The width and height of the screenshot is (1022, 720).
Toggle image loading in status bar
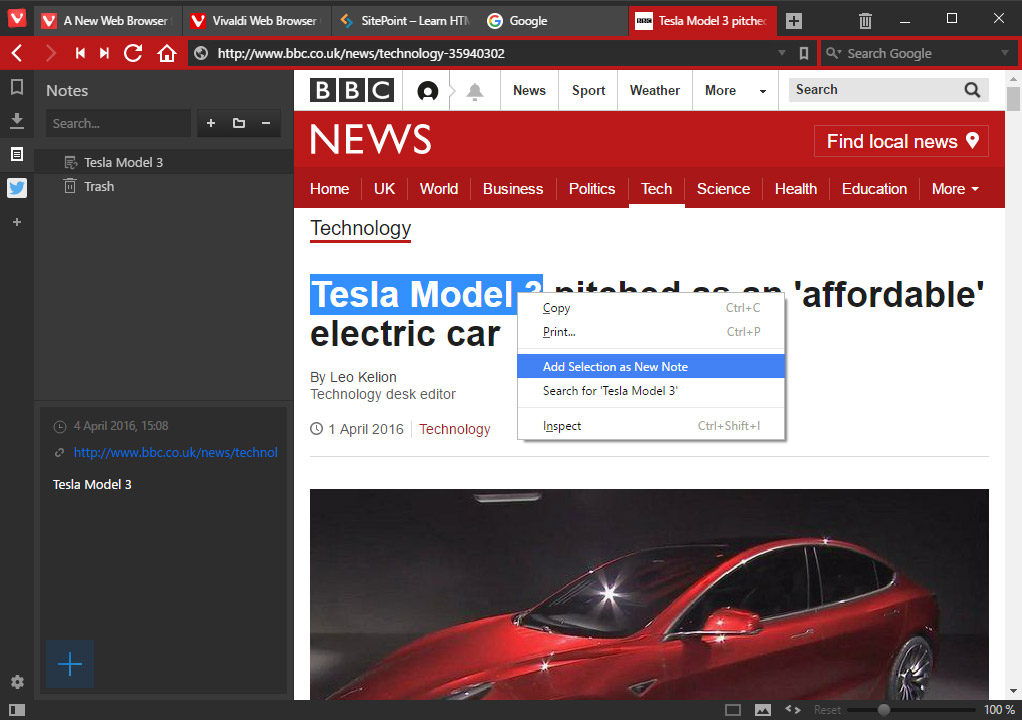coord(763,709)
